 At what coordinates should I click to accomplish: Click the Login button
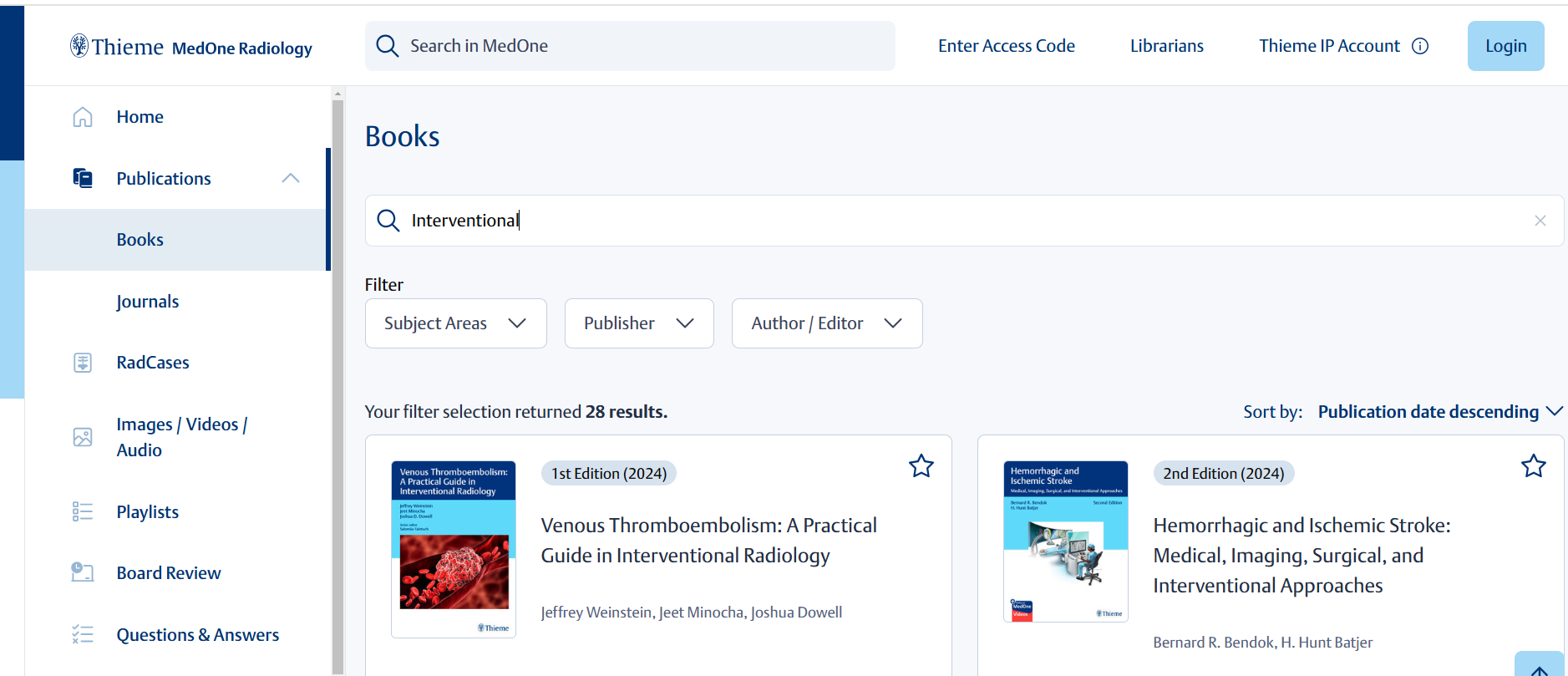1505,46
